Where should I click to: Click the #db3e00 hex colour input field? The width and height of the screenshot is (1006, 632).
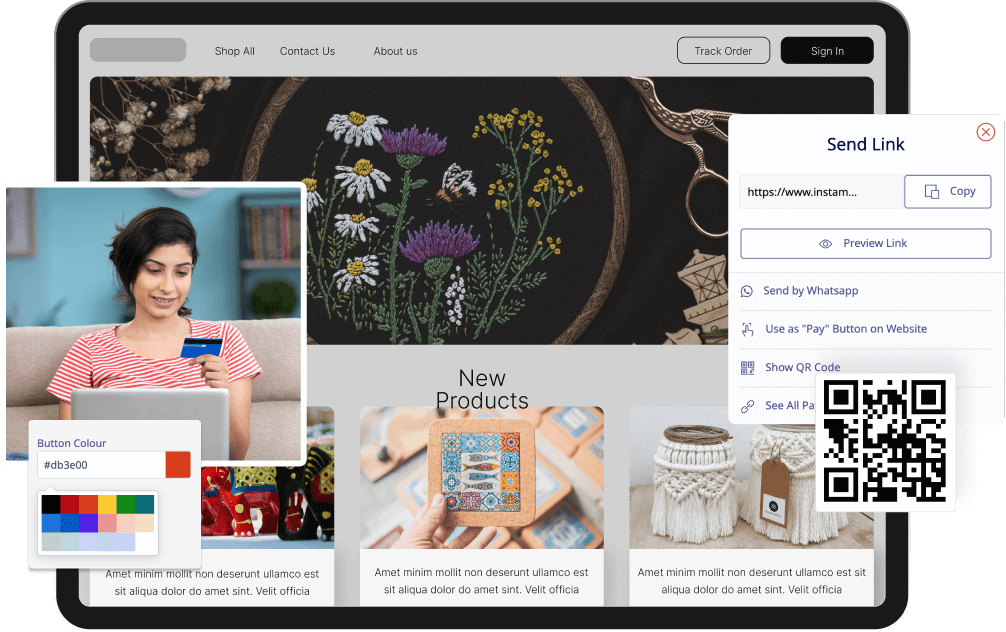point(100,465)
